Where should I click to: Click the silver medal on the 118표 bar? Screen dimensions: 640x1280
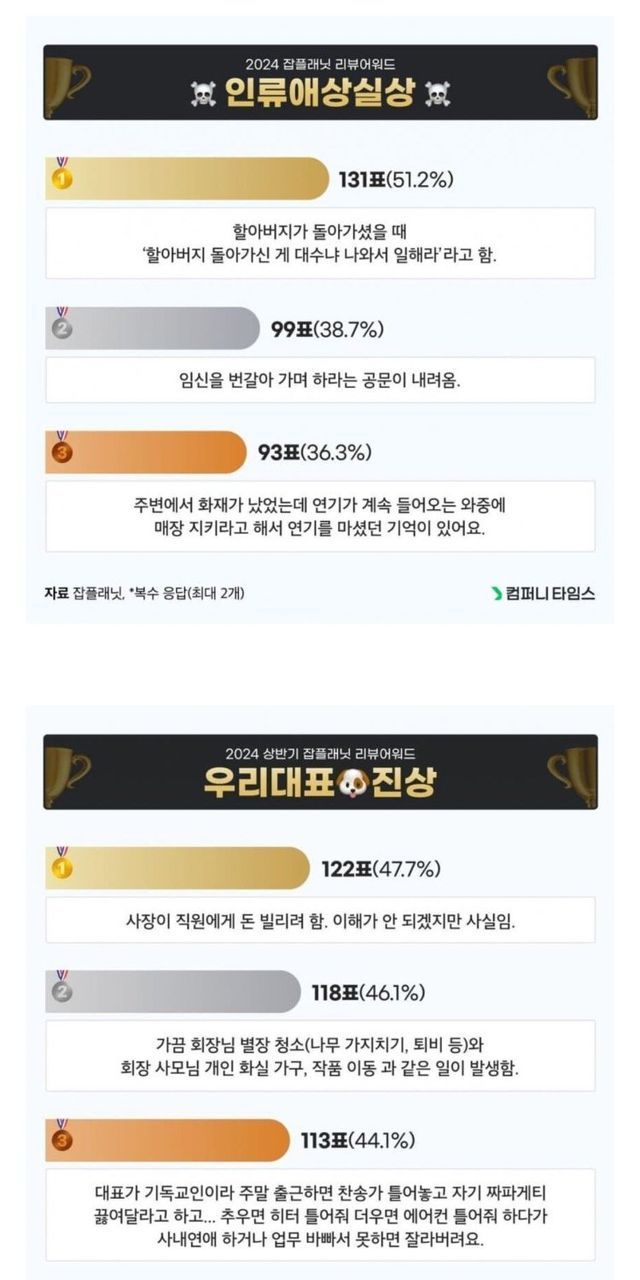coord(62,991)
